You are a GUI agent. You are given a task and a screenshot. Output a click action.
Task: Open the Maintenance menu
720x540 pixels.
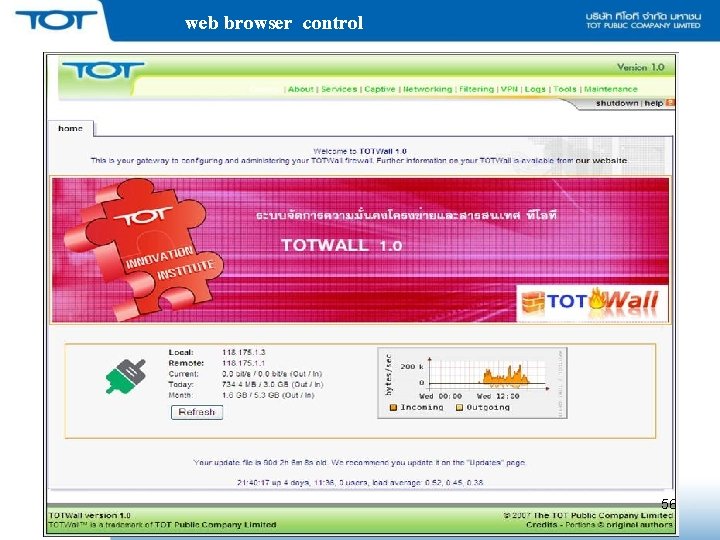(611, 89)
